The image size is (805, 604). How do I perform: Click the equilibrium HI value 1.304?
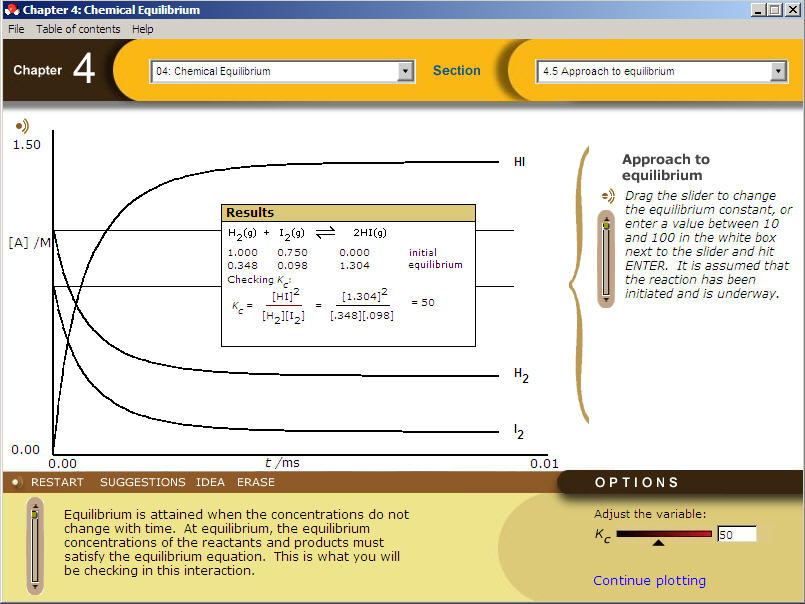(x=354, y=266)
